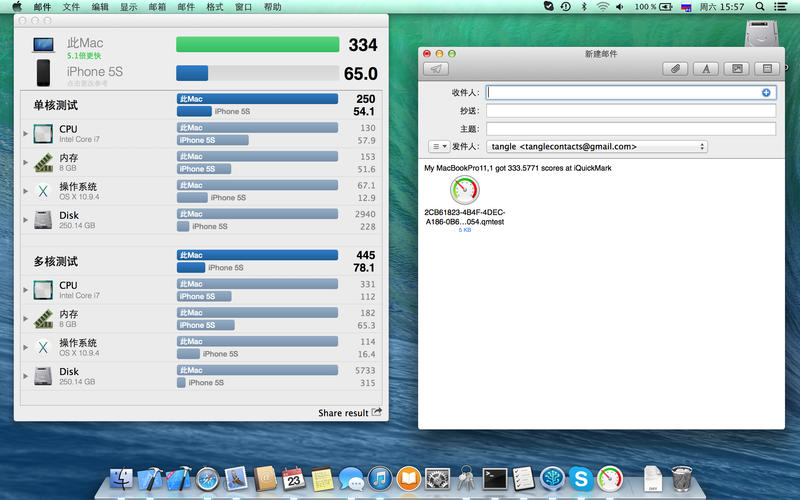Click into the 主题 subject field
The width and height of the screenshot is (800, 500).
coord(631,129)
